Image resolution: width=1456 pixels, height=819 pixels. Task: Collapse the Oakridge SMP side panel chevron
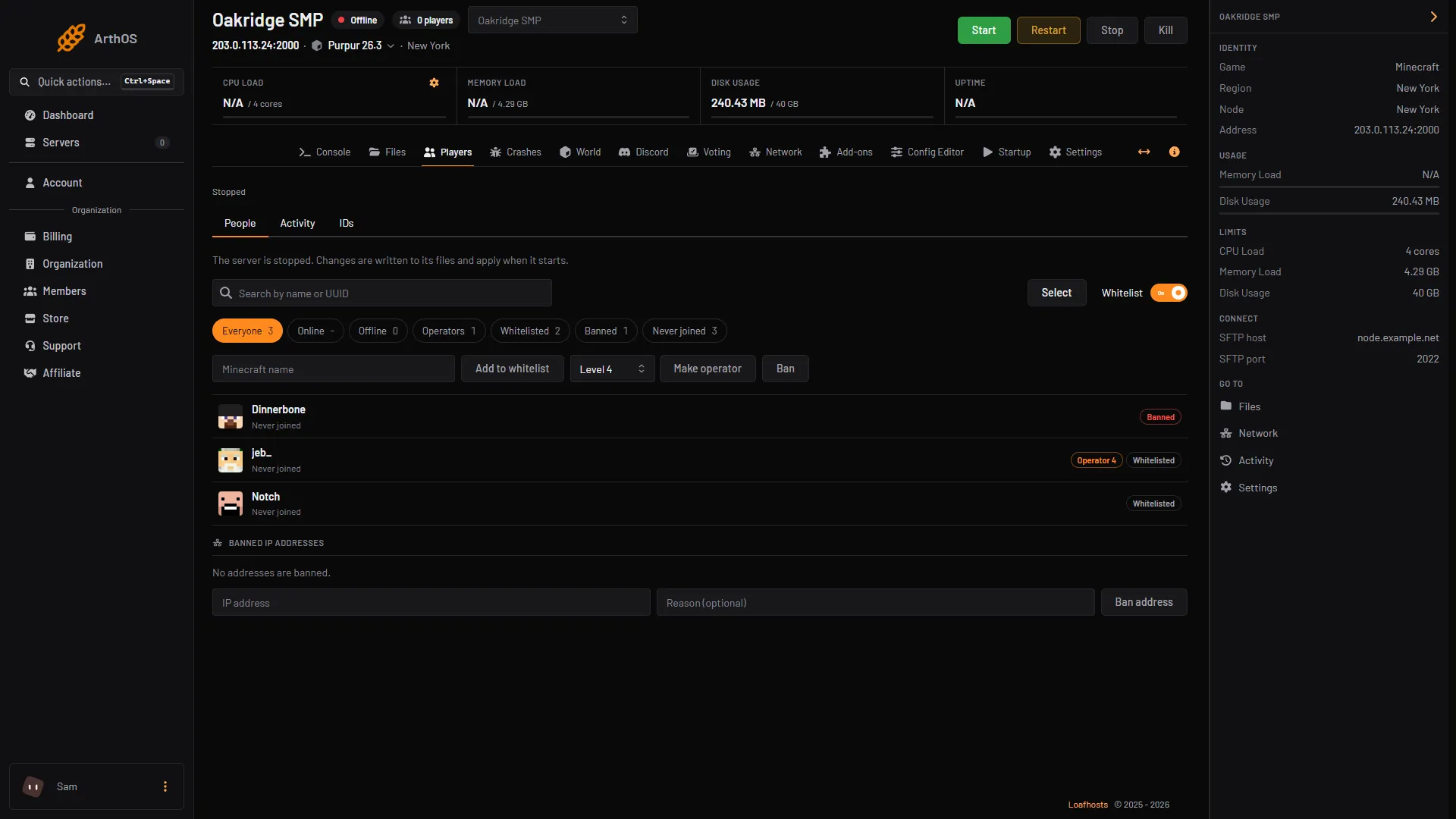pyautogui.click(x=1433, y=17)
